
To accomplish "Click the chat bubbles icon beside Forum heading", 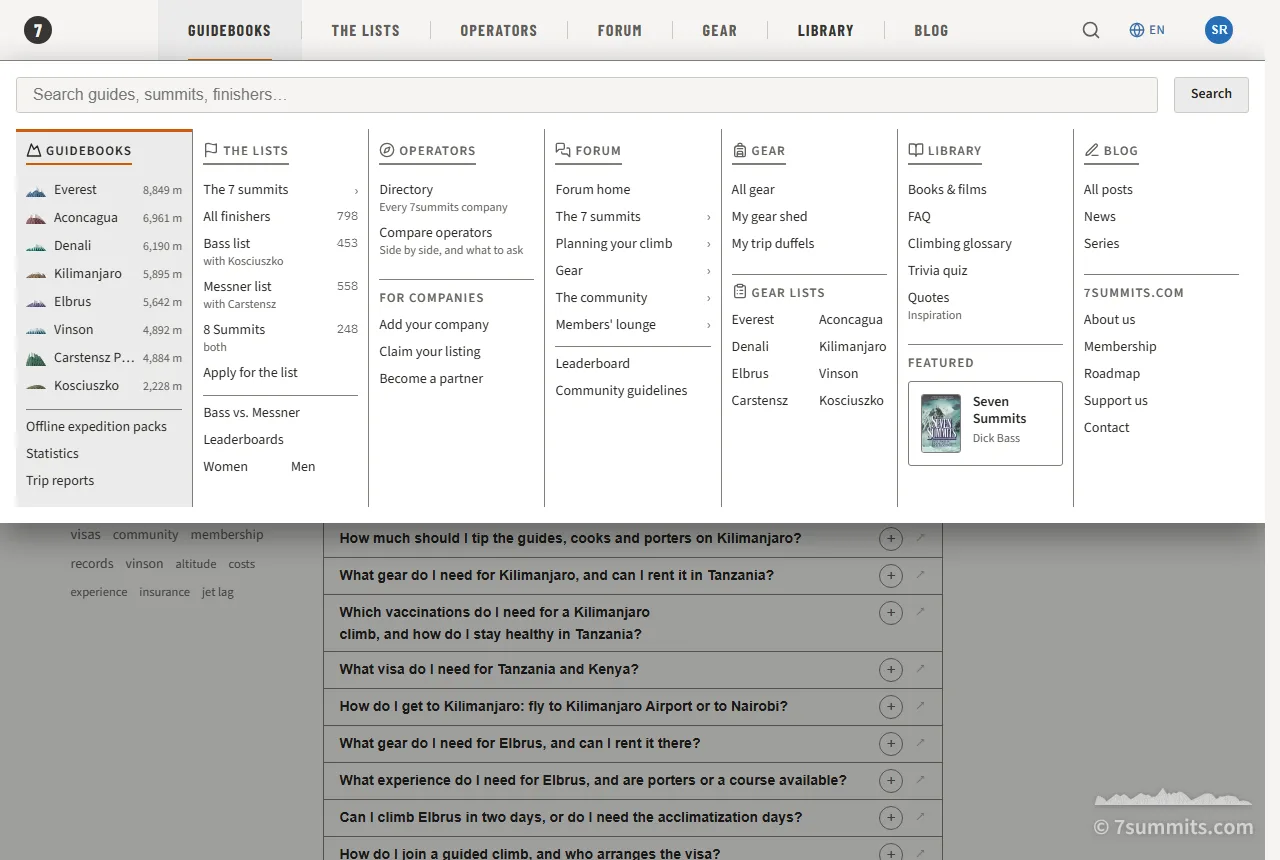I will (x=563, y=151).
